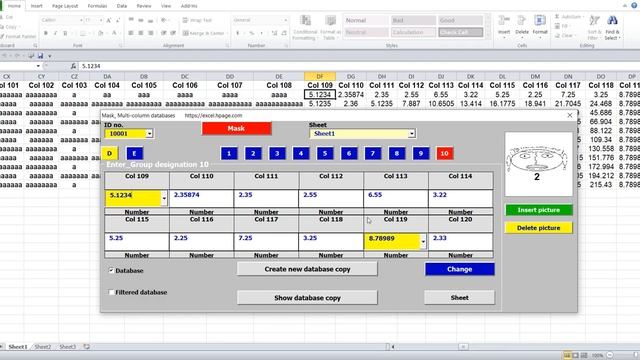Click the face picture thumbnail in dialog
640x360 pixels.
(x=538, y=164)
